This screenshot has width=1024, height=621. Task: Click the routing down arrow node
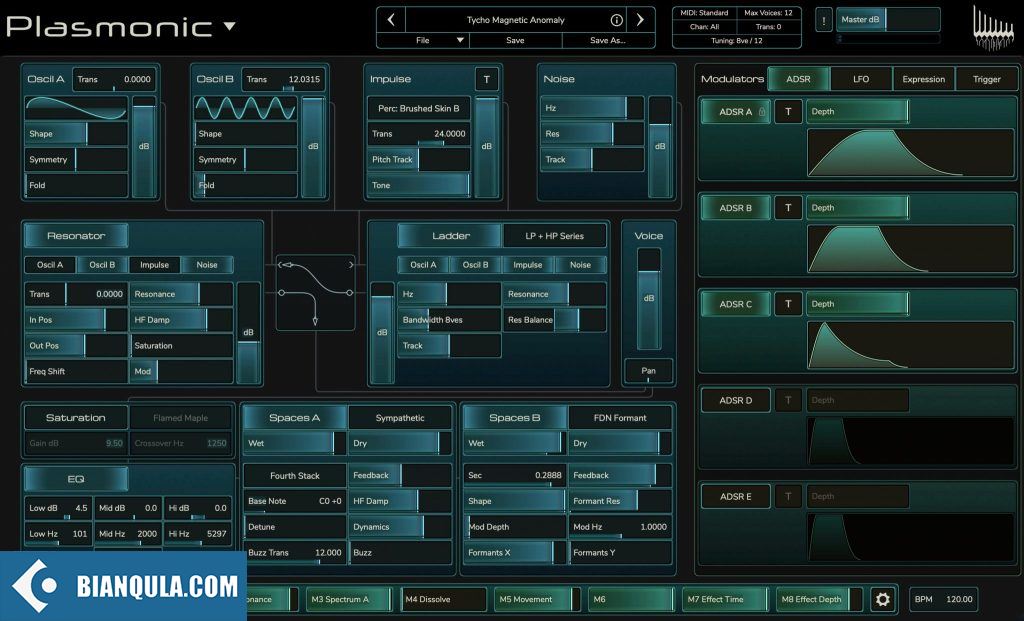click(x=315, y=321)
